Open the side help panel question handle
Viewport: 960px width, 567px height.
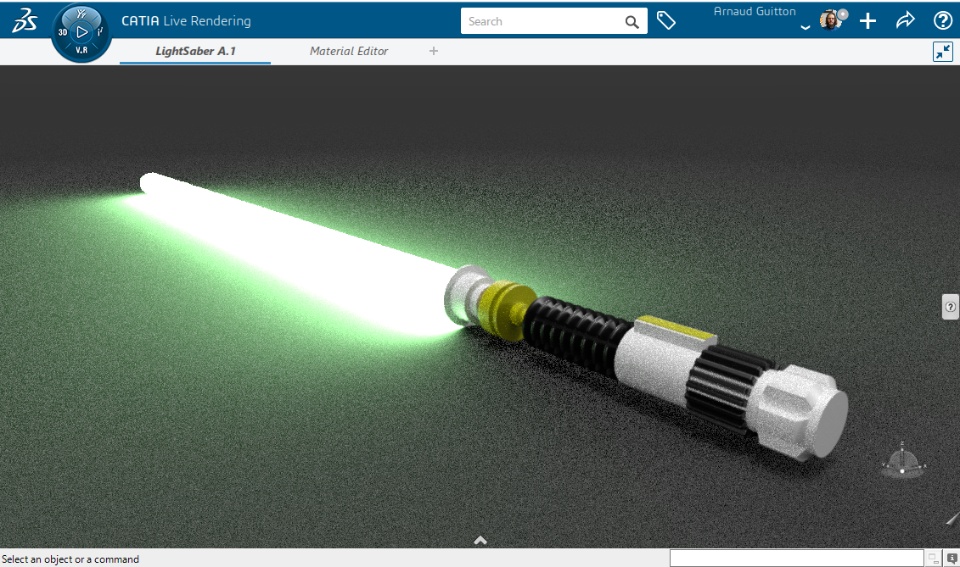click(x=950, y=307)
